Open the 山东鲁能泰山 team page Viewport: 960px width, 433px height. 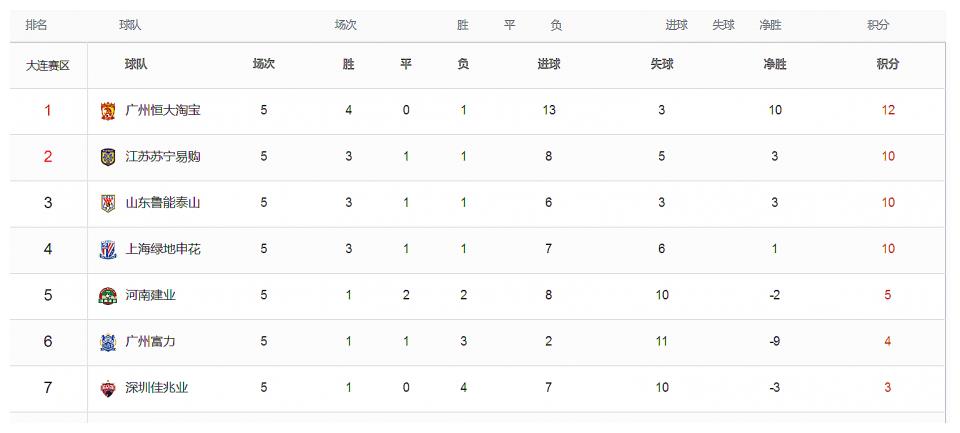click(x=163, y=203)
